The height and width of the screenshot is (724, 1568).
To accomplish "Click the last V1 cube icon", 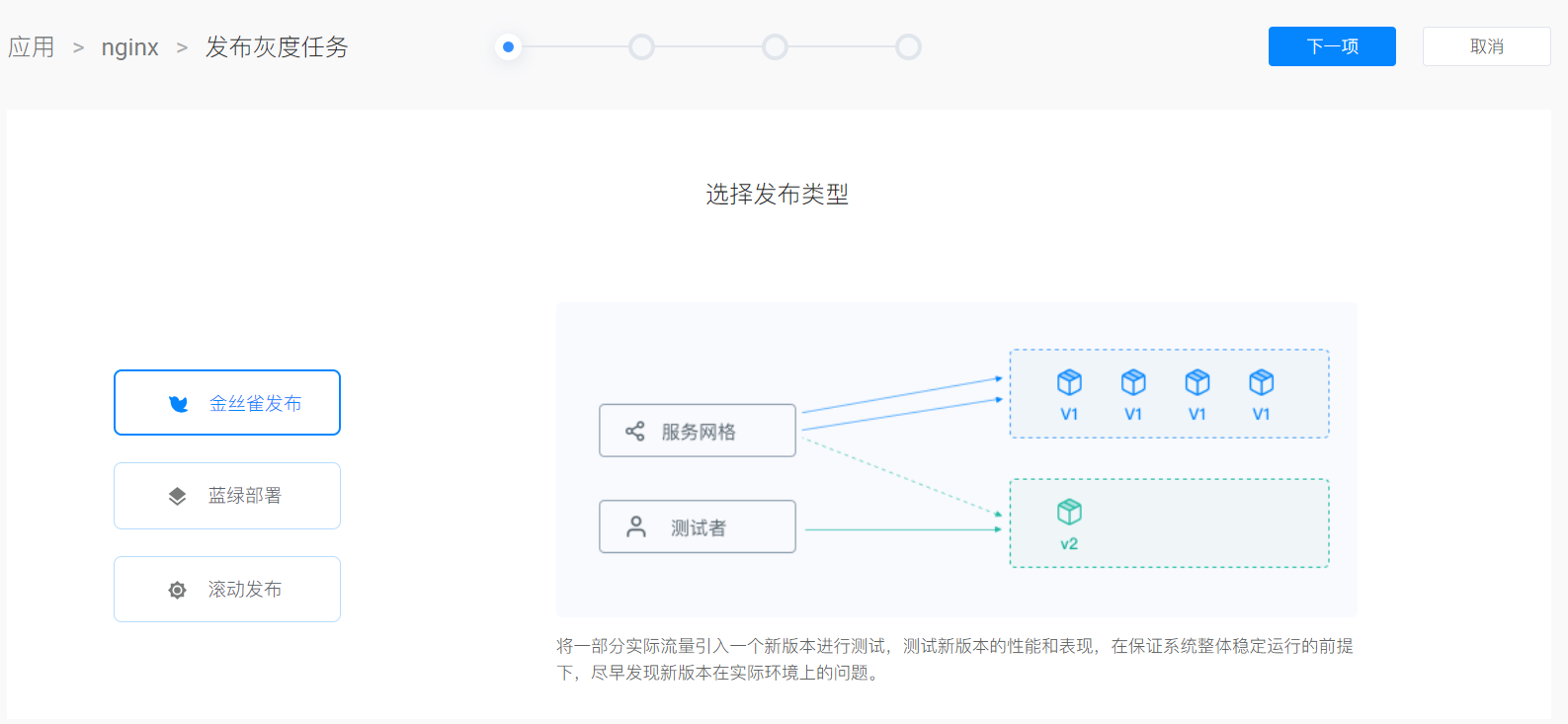I will click(x=1261, y=382).
